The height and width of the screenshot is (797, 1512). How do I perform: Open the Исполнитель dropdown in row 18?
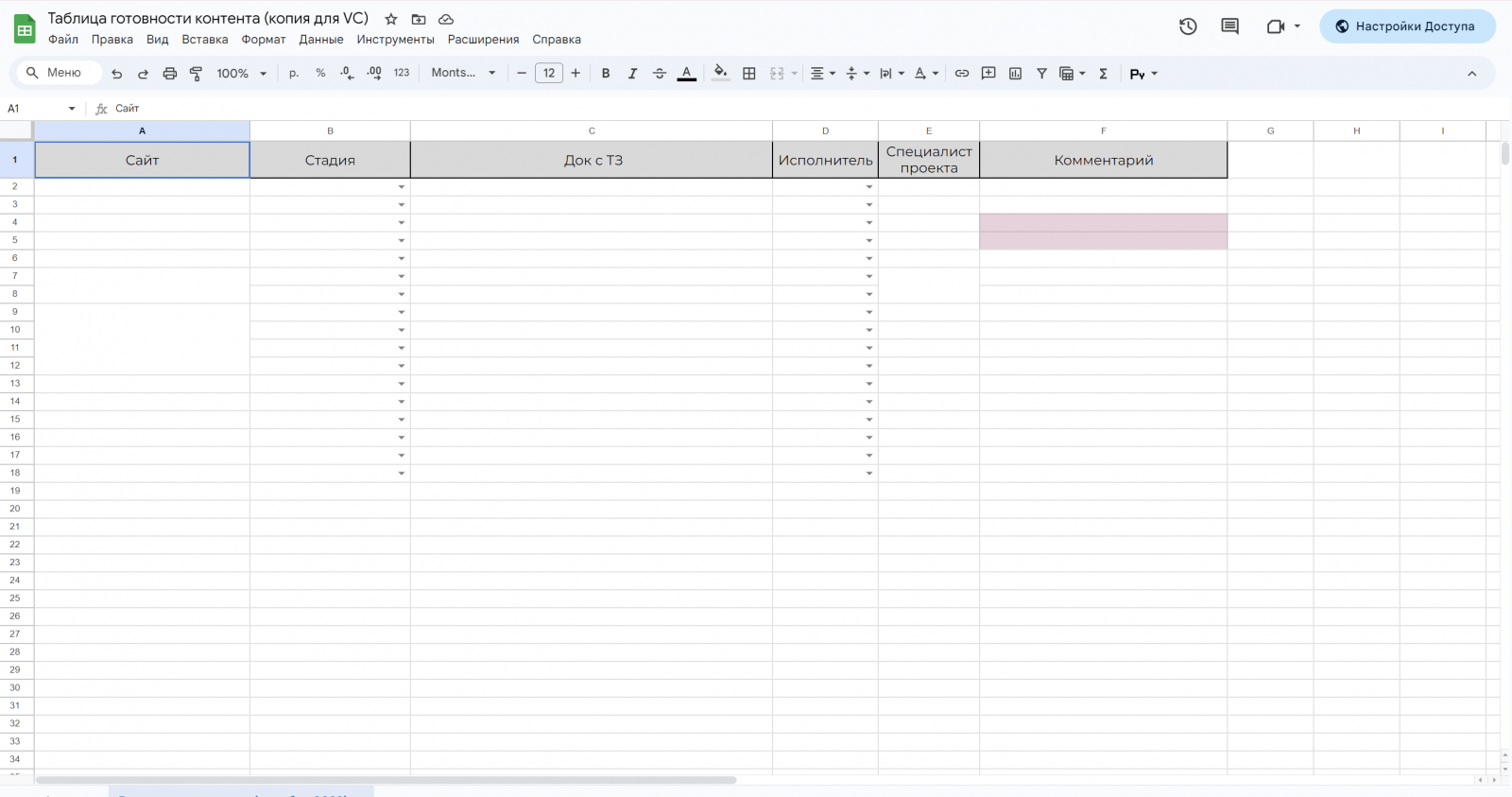[x=869, y=474]
